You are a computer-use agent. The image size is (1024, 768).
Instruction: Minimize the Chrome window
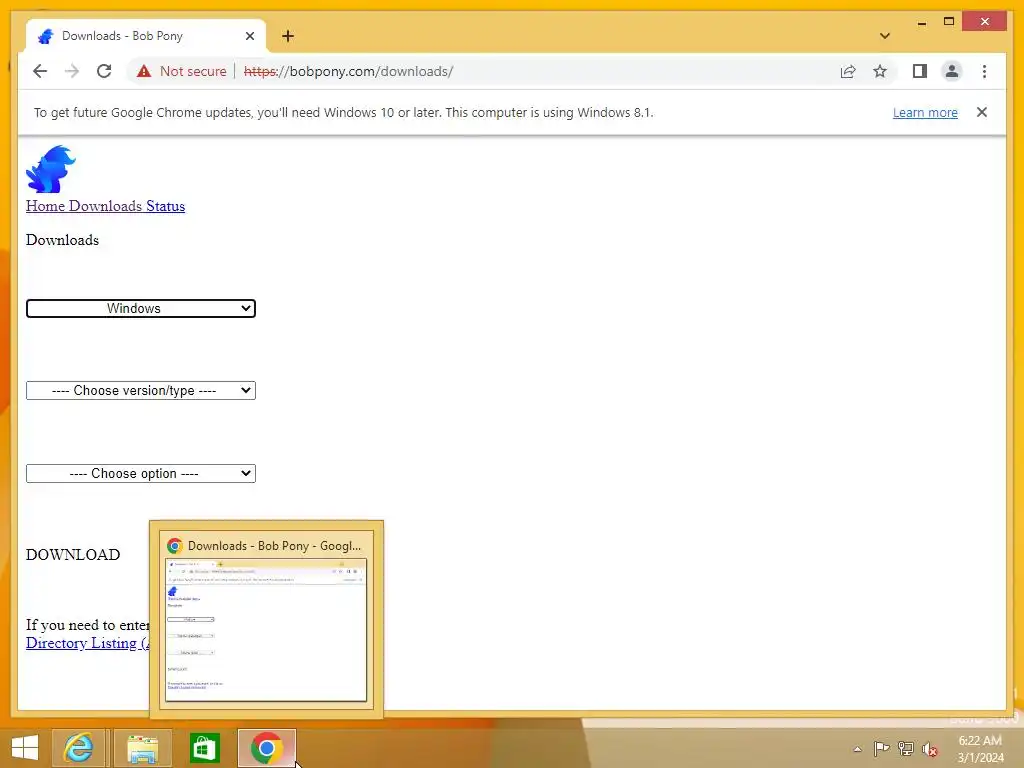click(921, 22)
